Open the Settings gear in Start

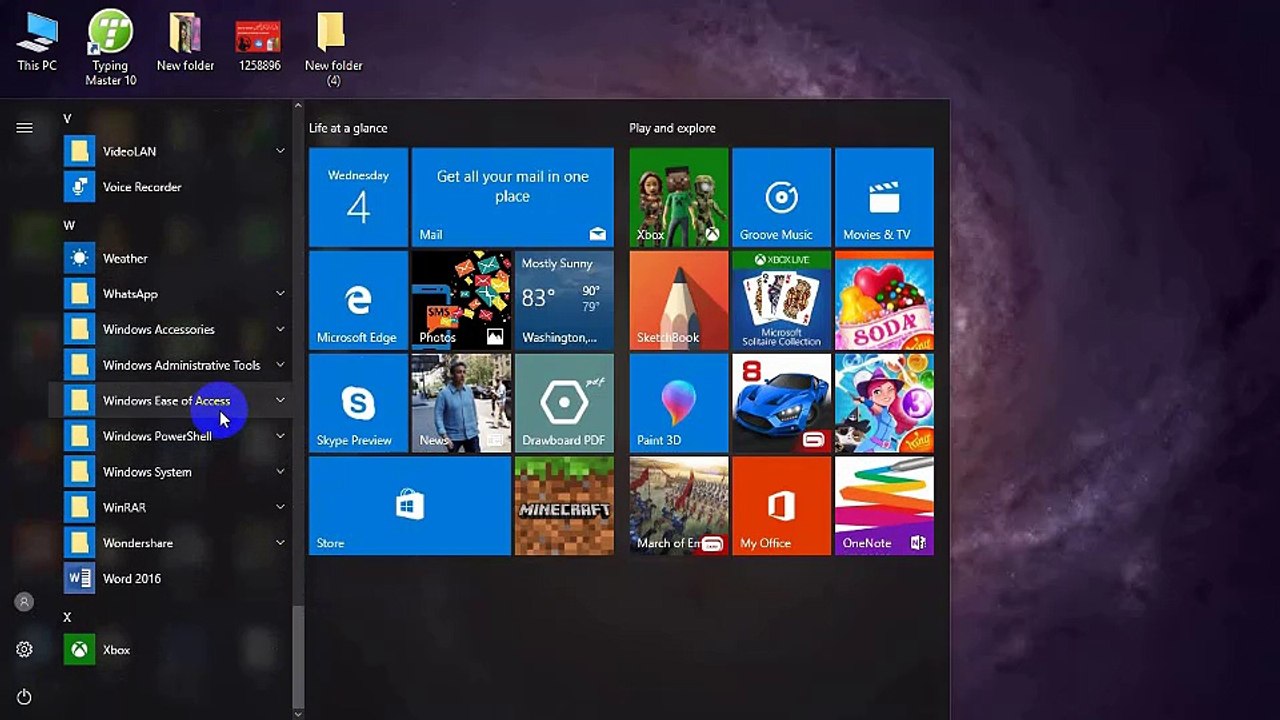tap(24, 650)
